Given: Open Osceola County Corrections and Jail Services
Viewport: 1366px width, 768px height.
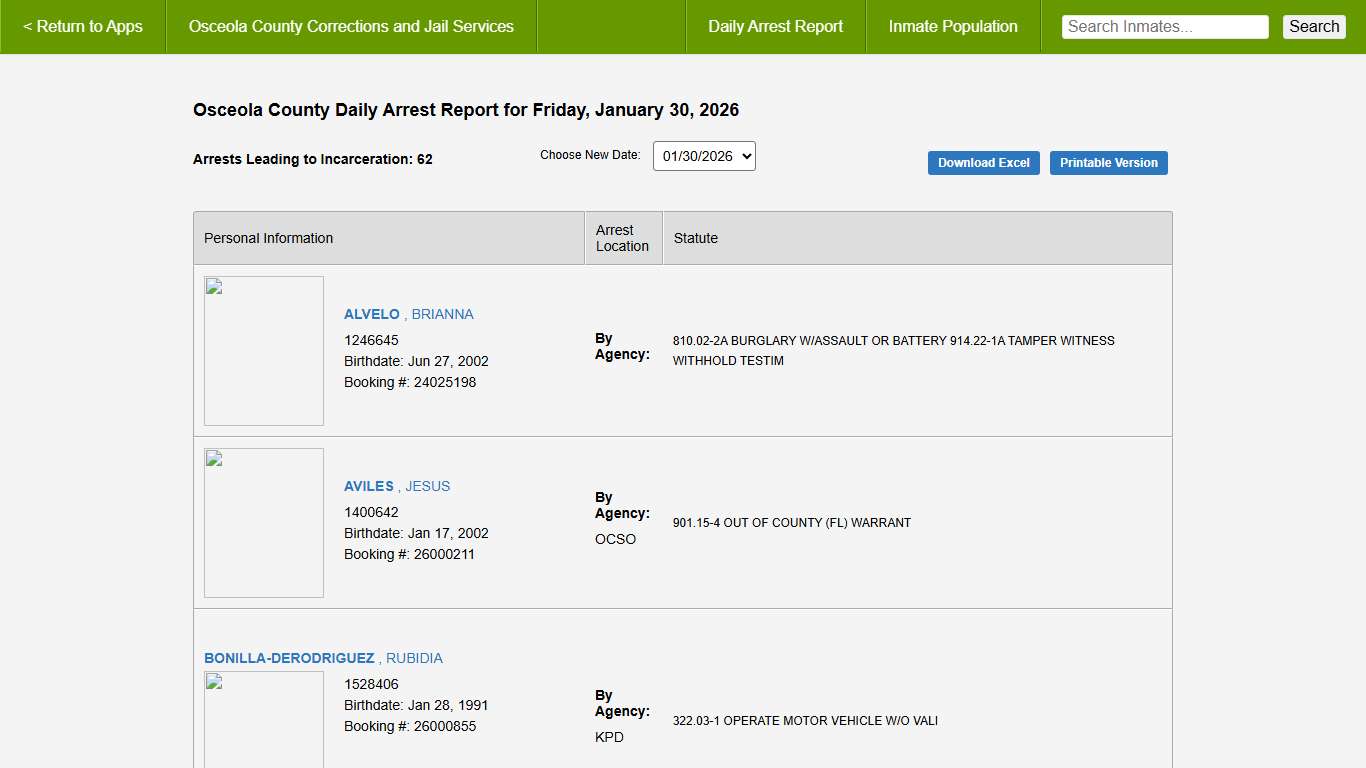Looking at the screenshot, I should 351,27.
